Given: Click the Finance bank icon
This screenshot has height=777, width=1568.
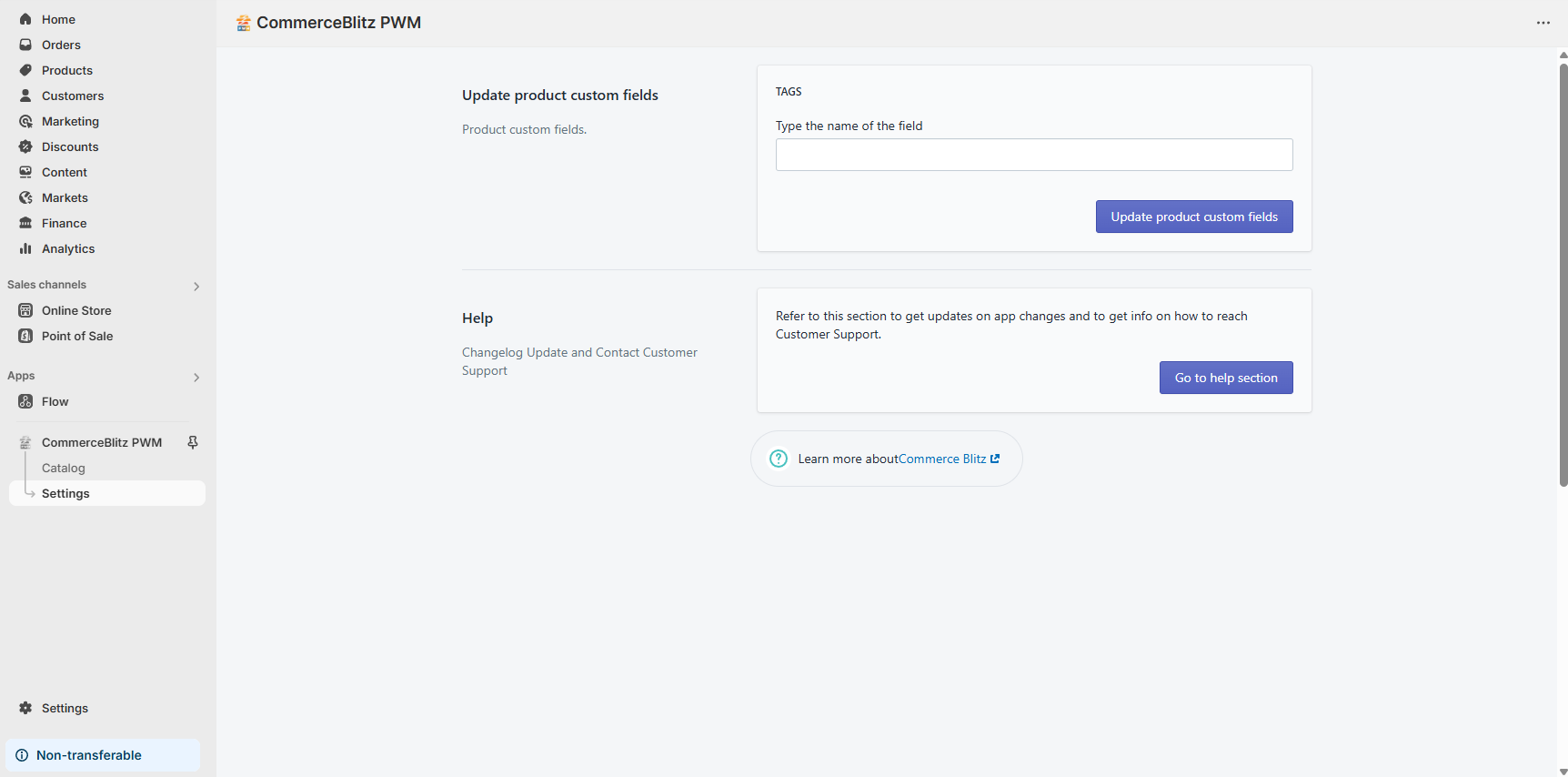Looking at the screenshot, I should 25,223.
